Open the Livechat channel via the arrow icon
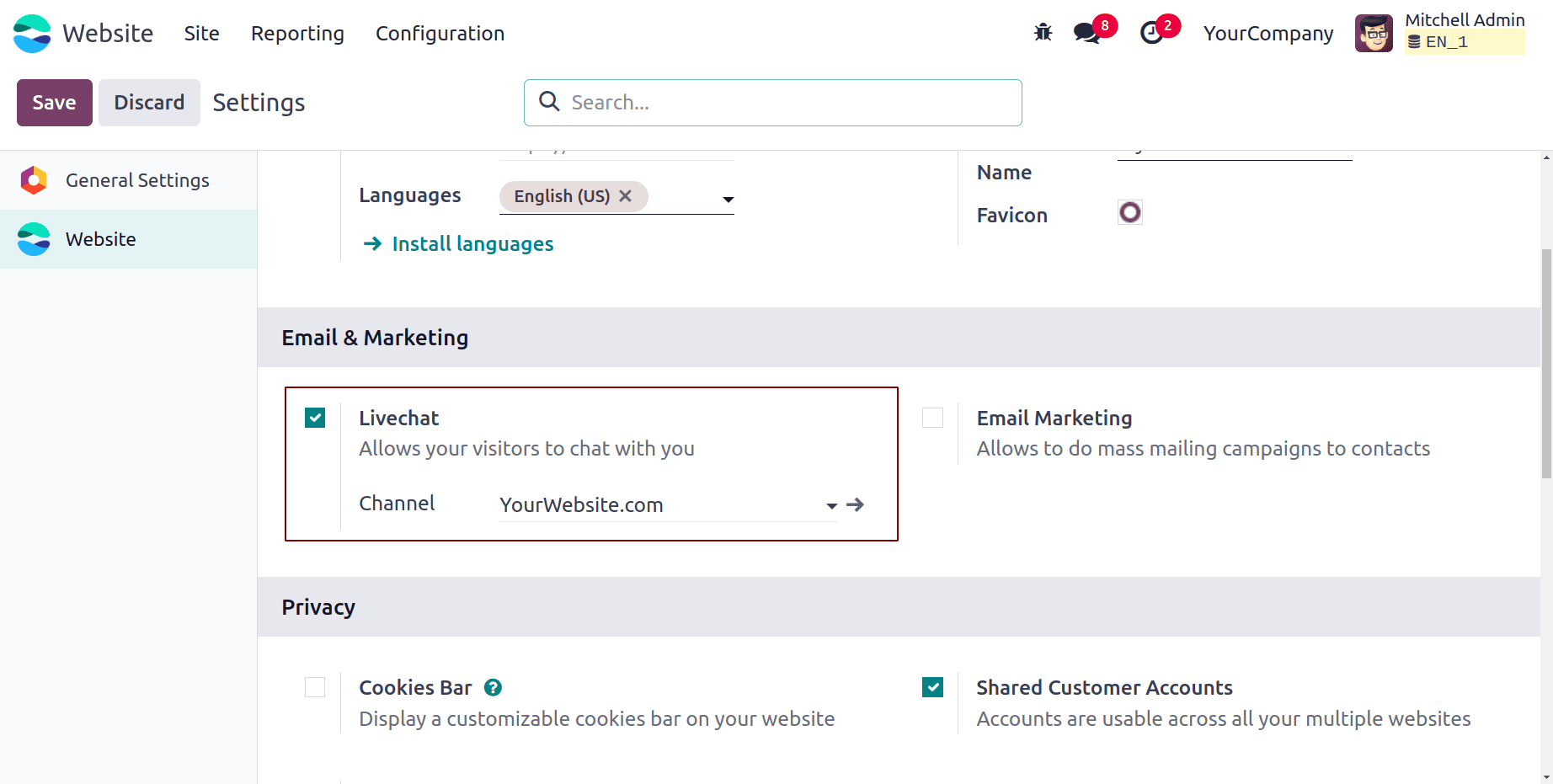1553x784 pixels. [x=855, y=504]
